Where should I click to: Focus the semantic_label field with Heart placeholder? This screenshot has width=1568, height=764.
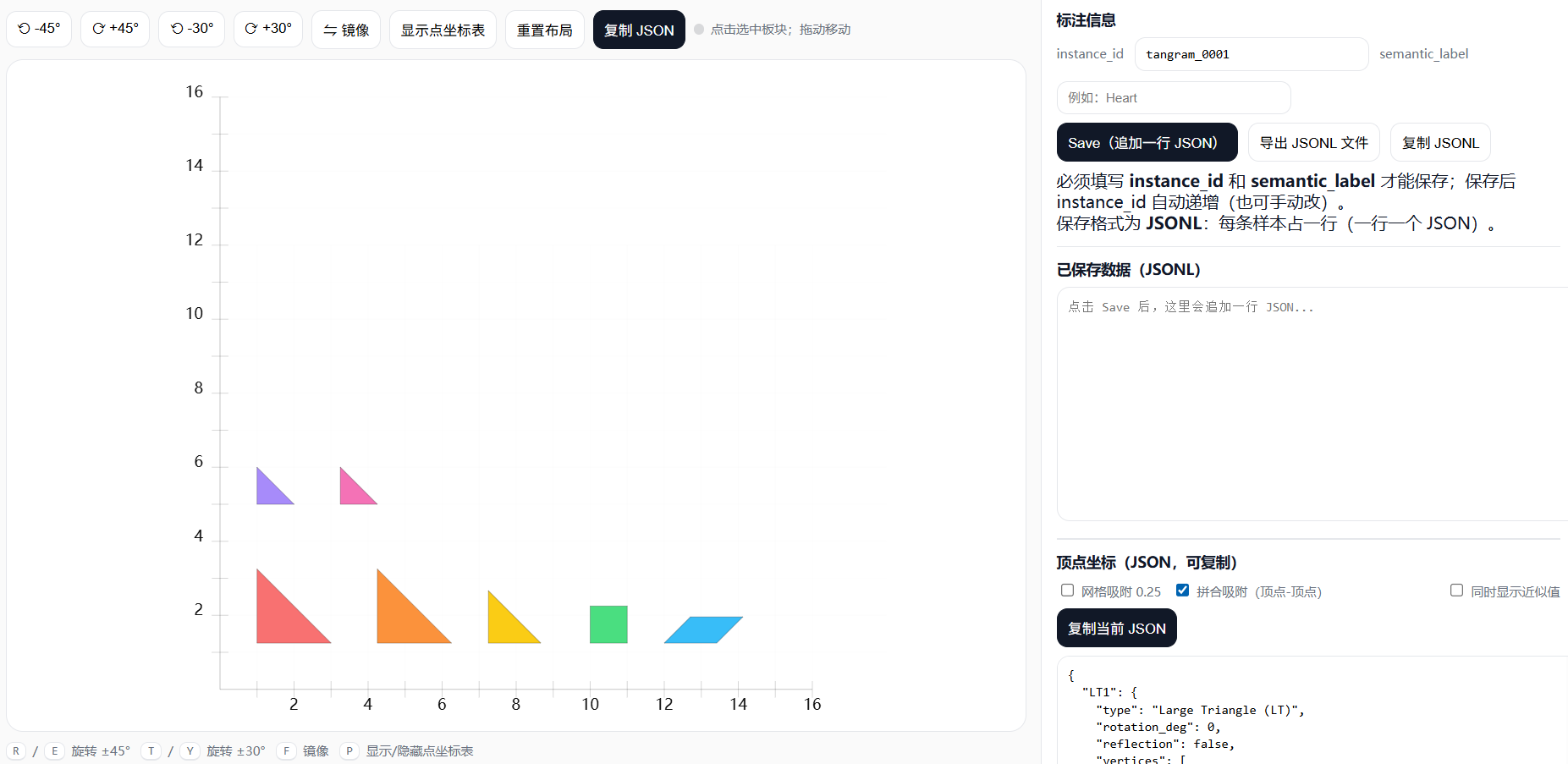coord(1174,97)
